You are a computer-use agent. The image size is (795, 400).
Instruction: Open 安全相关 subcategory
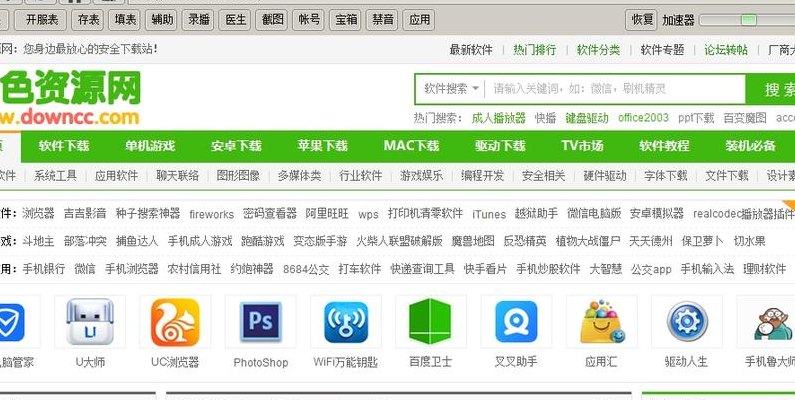[544, 176]
